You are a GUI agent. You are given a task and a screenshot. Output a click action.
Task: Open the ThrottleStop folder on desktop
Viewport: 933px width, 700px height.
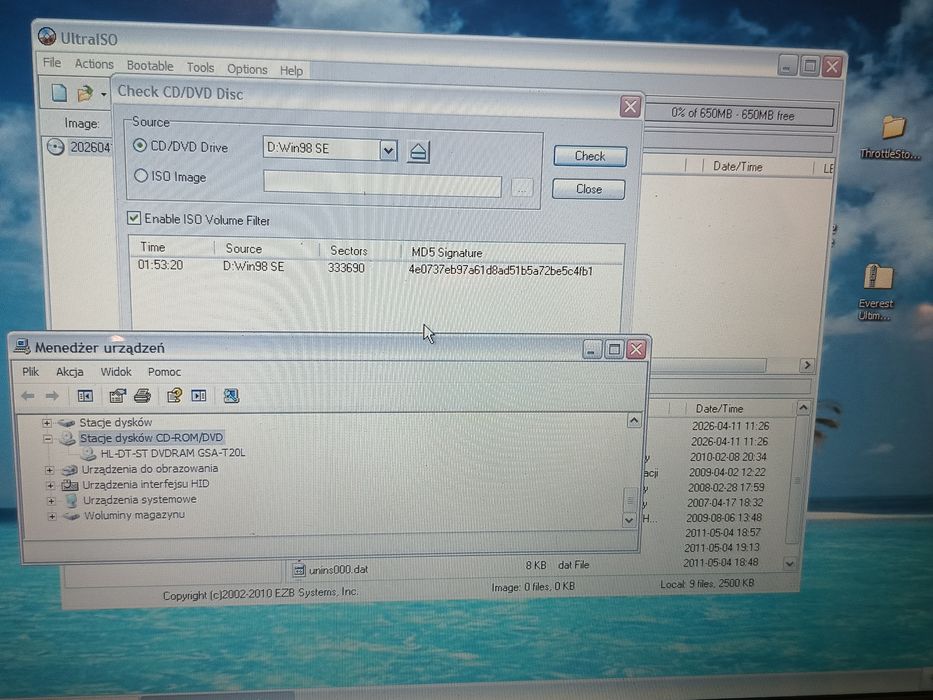click(x=890, y=136)
